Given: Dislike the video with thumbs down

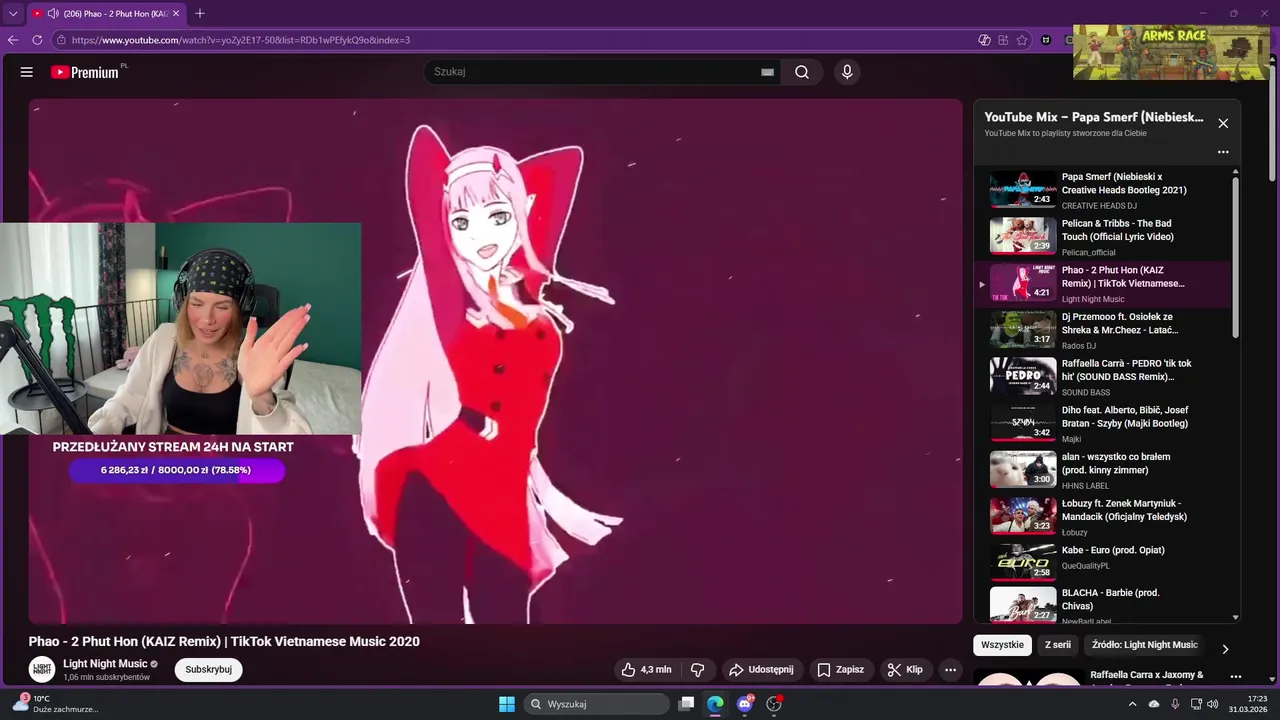Looking at the screenshot, I should [698, 670].
